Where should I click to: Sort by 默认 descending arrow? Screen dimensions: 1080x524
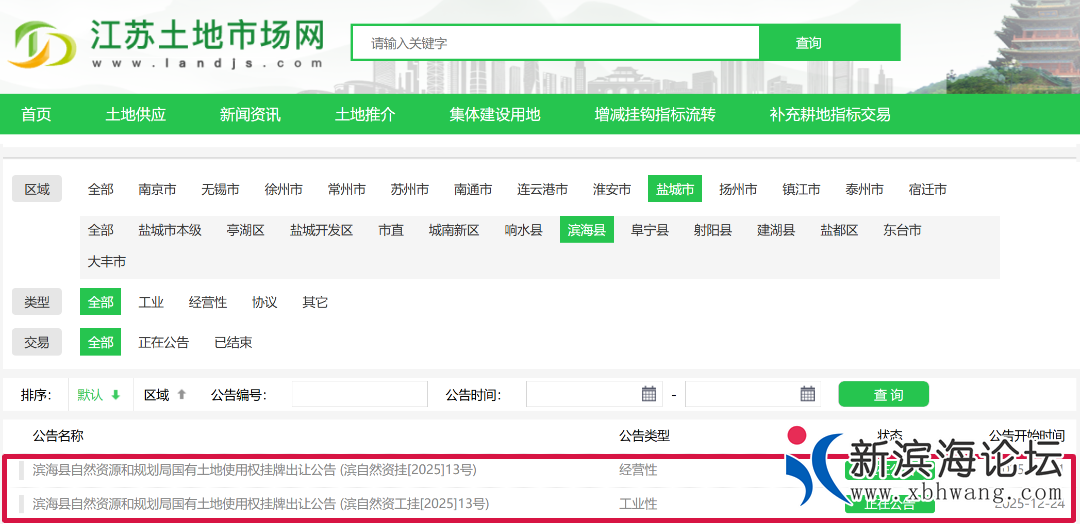[115, 395]
